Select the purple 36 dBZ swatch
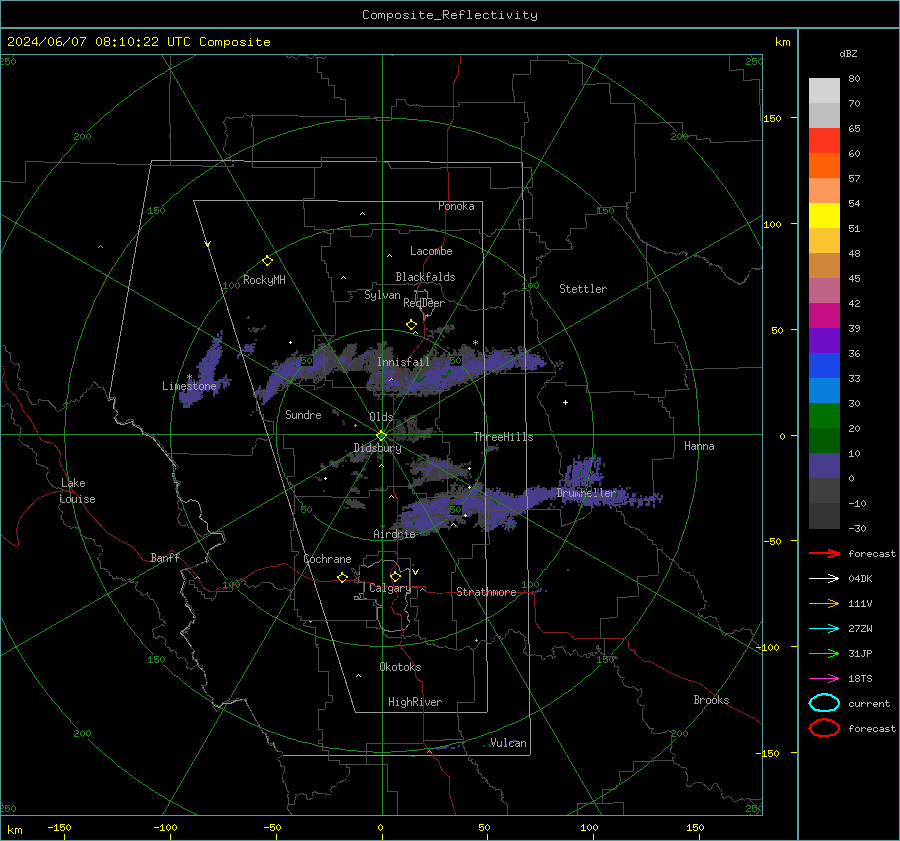The image size is (900, 841). (x=824, y=341)
